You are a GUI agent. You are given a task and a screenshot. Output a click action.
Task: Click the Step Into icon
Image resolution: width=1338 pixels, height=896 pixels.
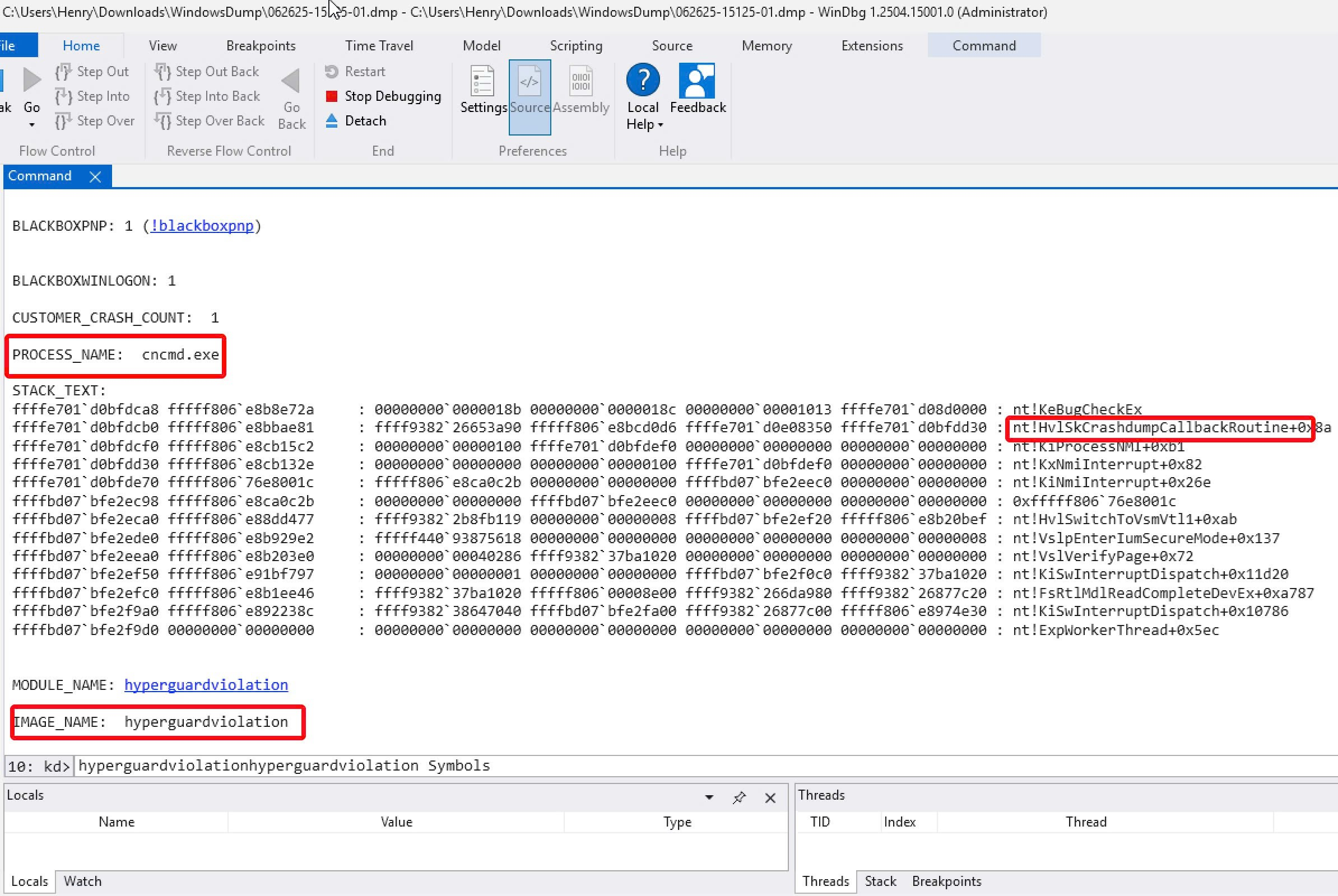tap(63, 96)
